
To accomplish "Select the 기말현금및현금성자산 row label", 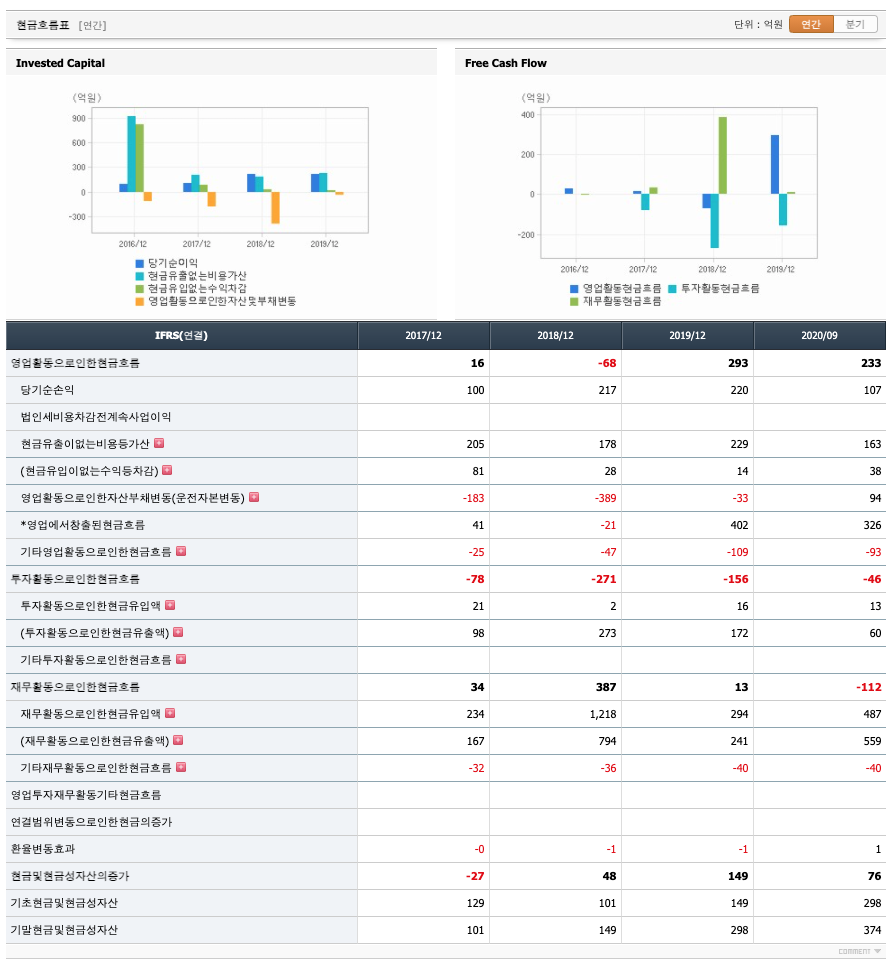I will coord(64,930).
